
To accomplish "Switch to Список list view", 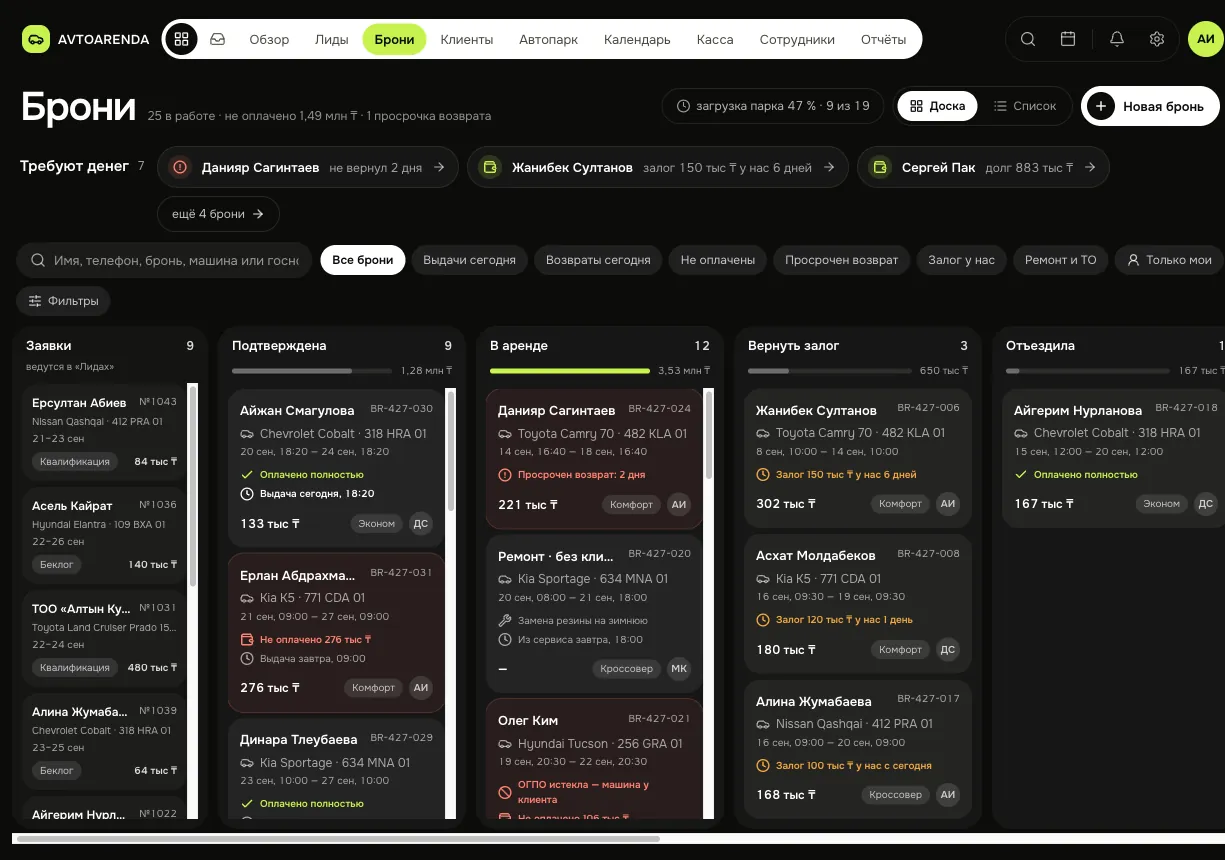I will coord(1025,106).
